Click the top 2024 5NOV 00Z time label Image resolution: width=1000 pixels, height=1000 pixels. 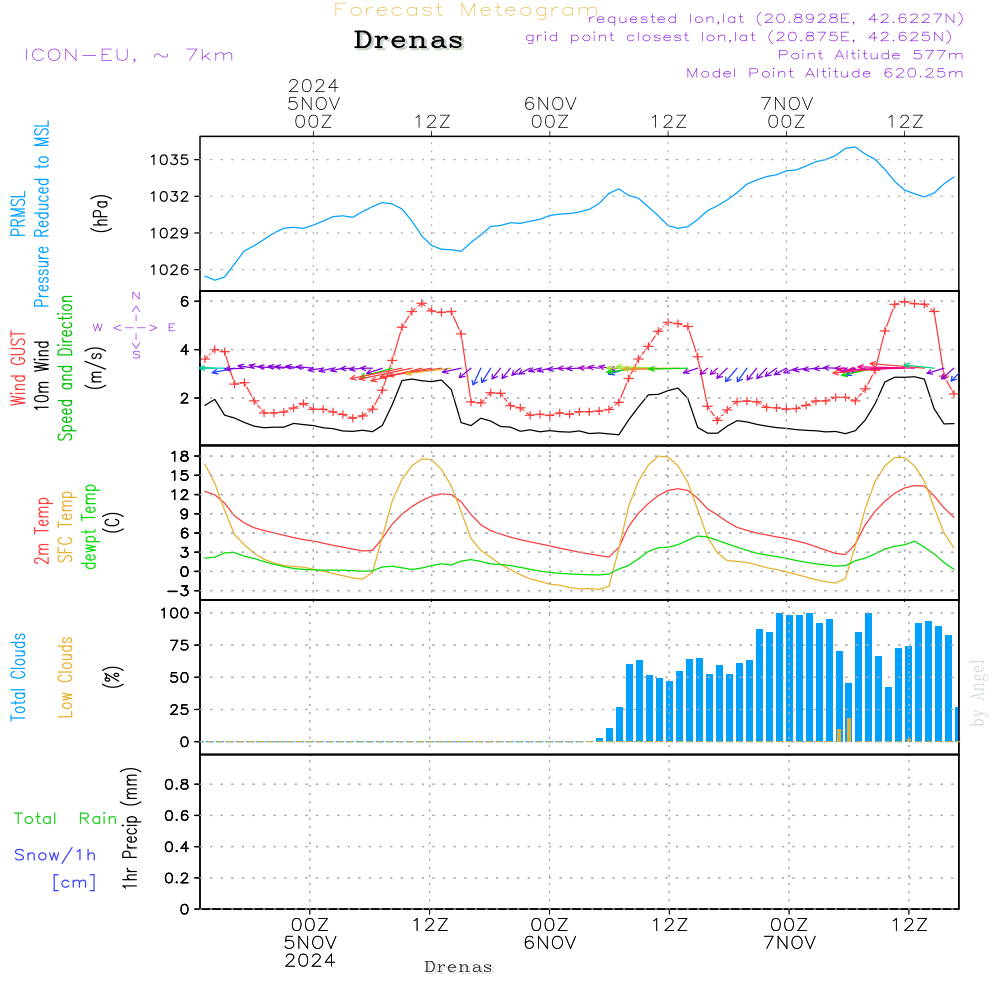point(313,104)
